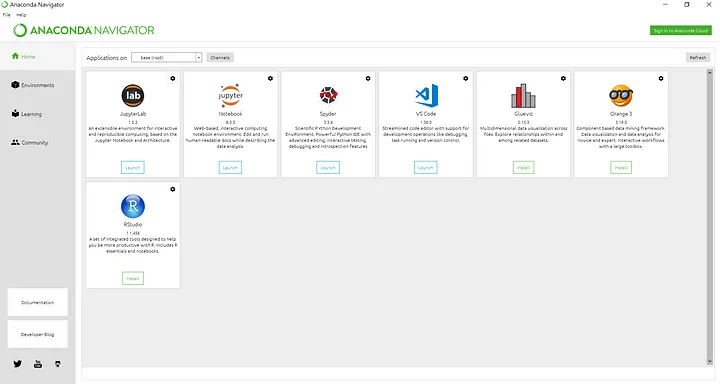
Task: Open the Developer Blog link box
Action: point(38,334)
